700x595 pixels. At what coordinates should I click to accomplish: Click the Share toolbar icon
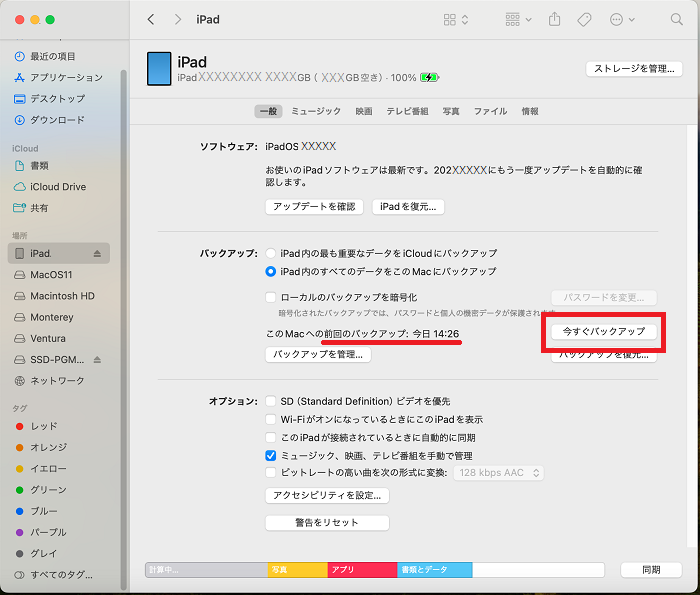[554, 19]
